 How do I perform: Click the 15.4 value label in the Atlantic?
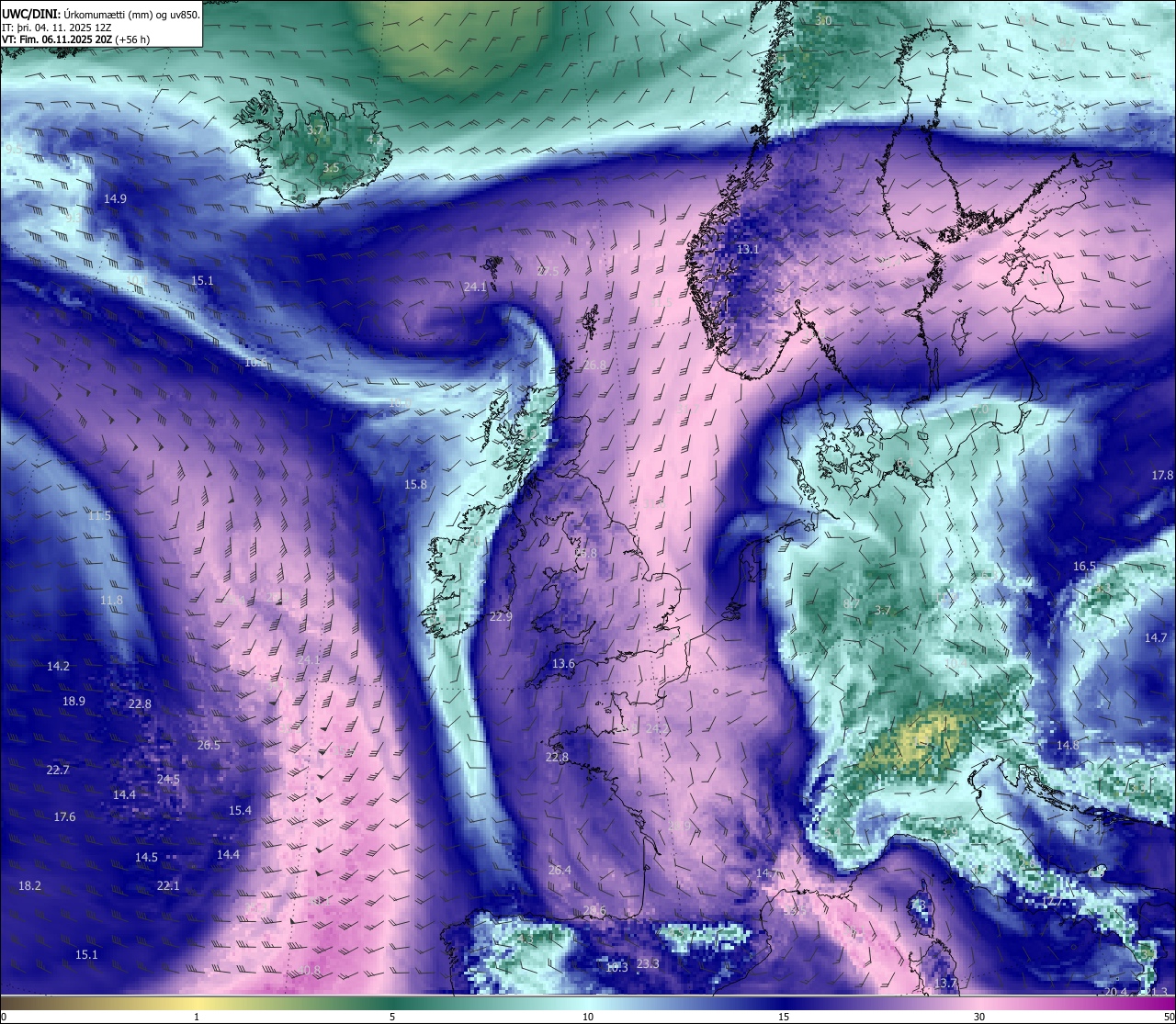pos(240,811)
